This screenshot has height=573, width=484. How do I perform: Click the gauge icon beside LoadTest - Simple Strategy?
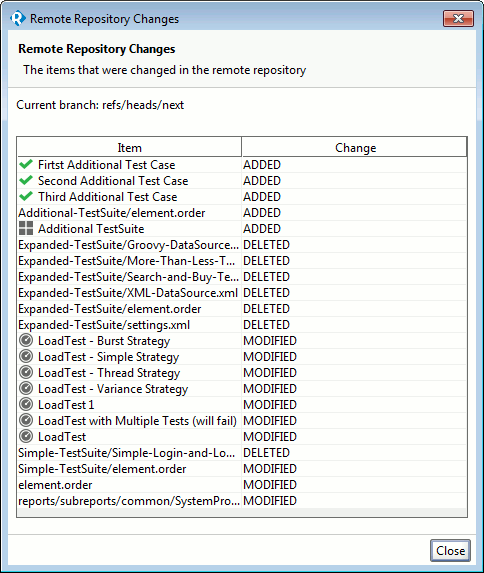26,357
